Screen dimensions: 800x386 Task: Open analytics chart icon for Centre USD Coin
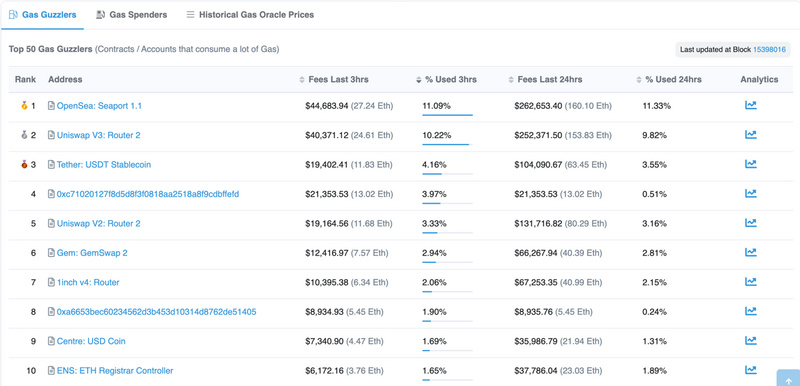tap(751, 341)
